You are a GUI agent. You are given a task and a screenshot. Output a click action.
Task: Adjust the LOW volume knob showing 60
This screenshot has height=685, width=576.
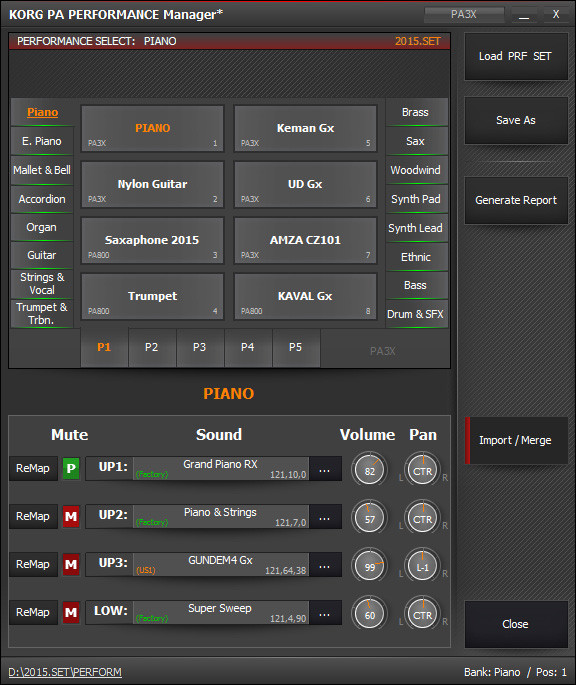[x=370, y=615]
